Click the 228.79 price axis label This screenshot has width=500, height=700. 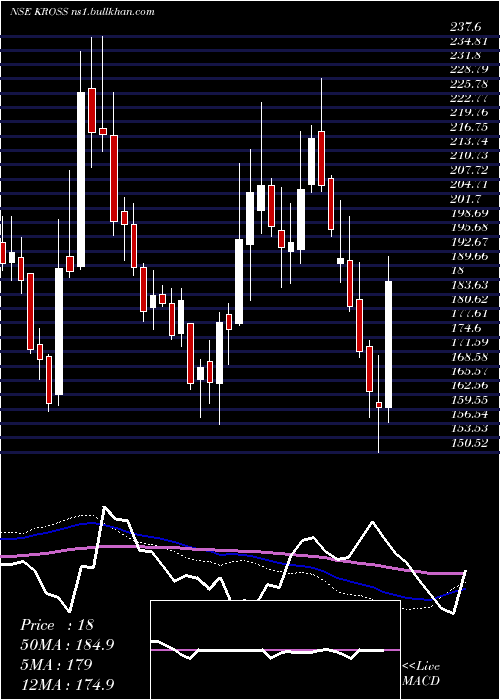(x=469, y=70)
